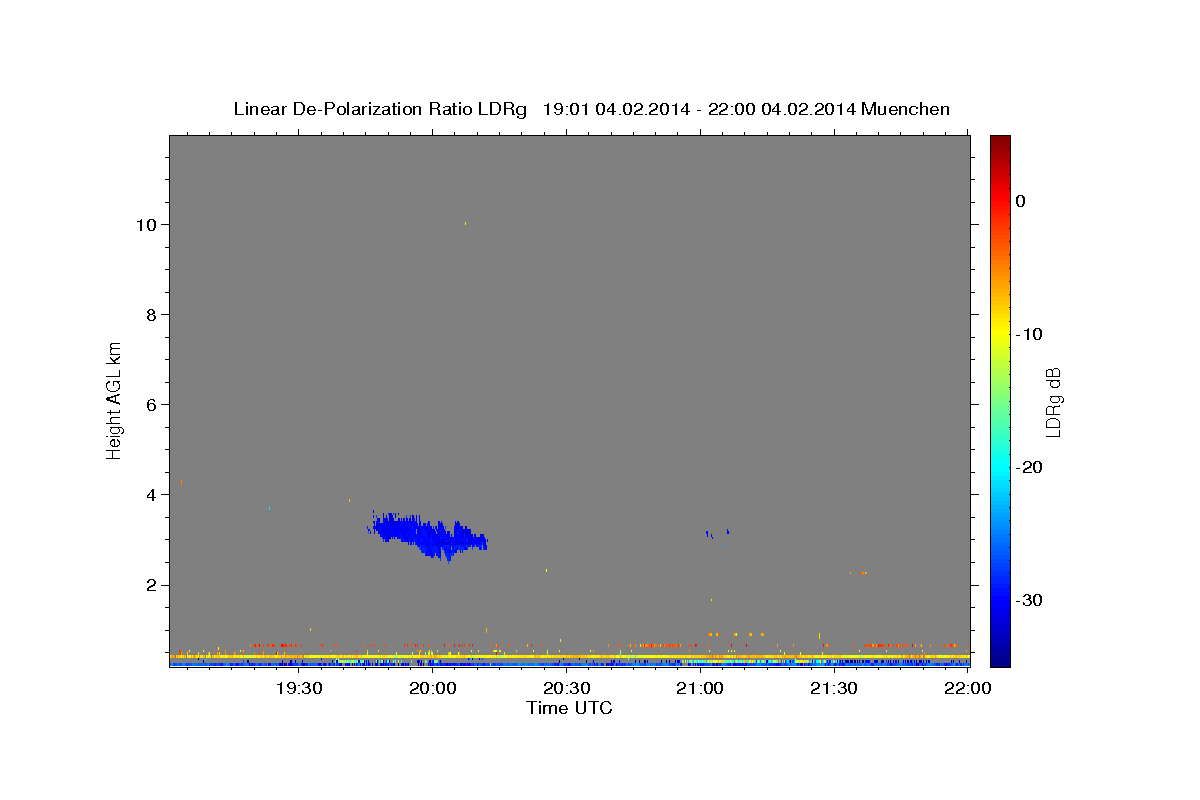The height and width of the screenshot is (800, 1200).
Task: Click the plot title 'Linear De-Polarization Ratio LDRg'
Action: click(380, 109)
